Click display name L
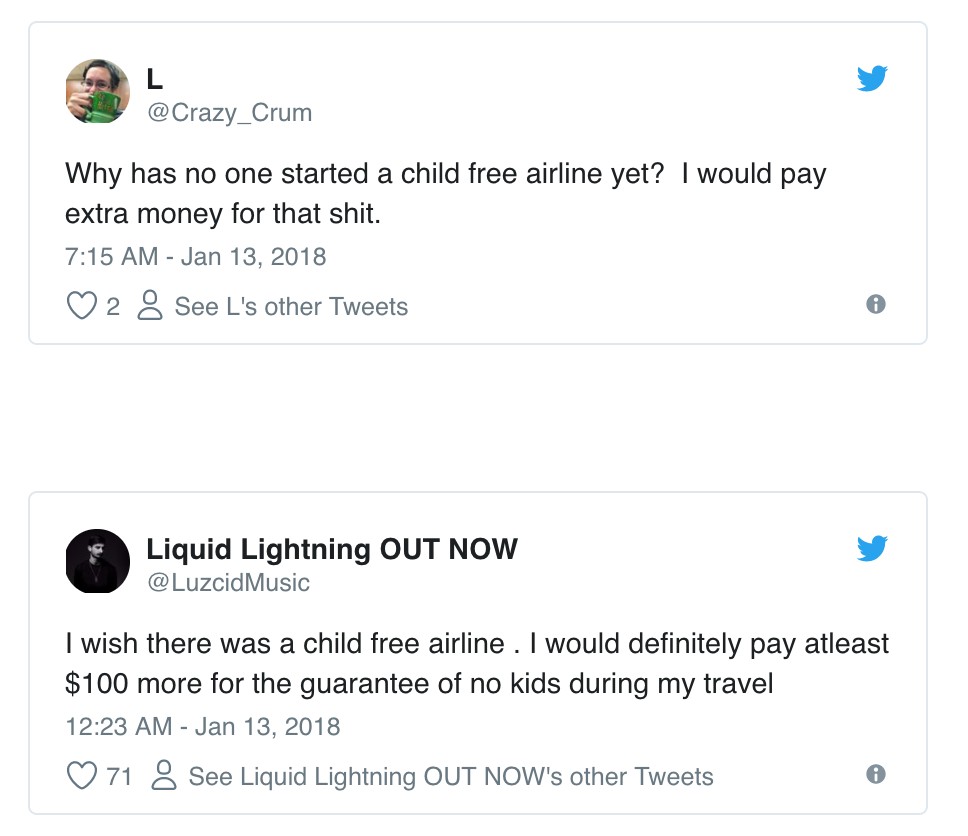The width and height of the screenshot is (968, 836). [155, 79]
